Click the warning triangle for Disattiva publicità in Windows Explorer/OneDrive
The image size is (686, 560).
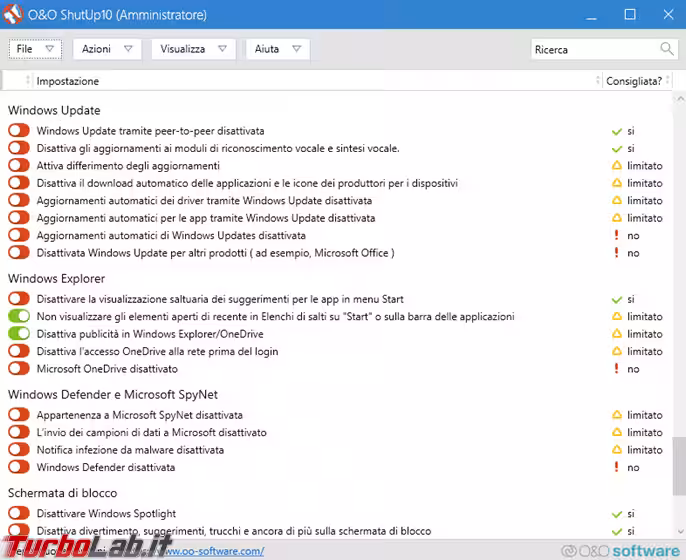click(x=617, y=333)
